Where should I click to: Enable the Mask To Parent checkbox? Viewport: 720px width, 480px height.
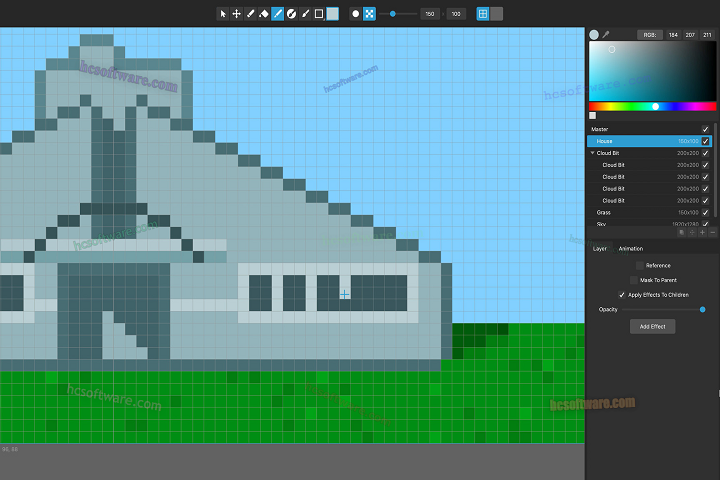pyautogui.click(x=634, y=280)
